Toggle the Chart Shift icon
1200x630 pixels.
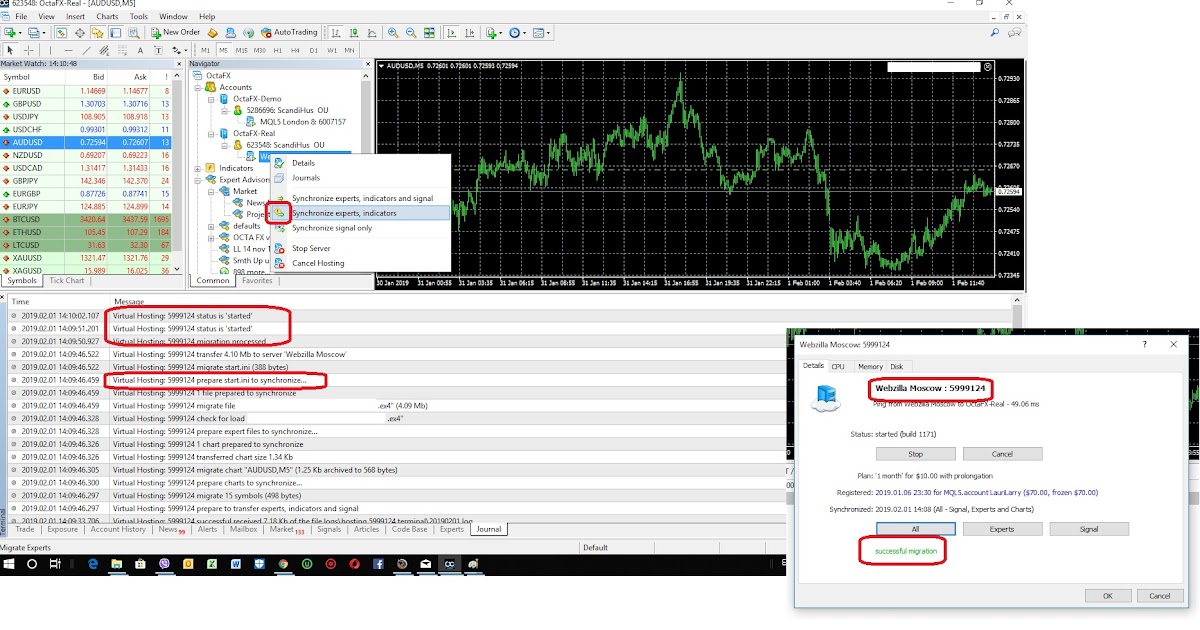[x=470, y=32]
